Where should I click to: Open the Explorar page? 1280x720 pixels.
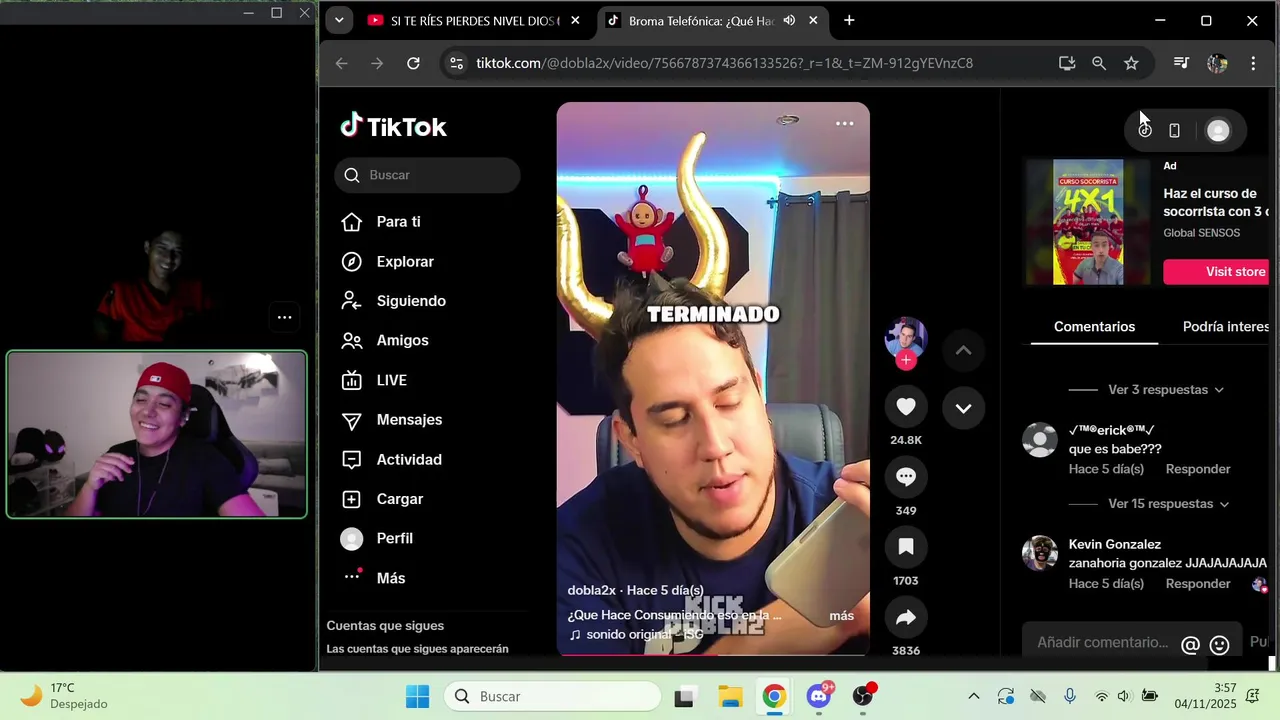[388, 262]
